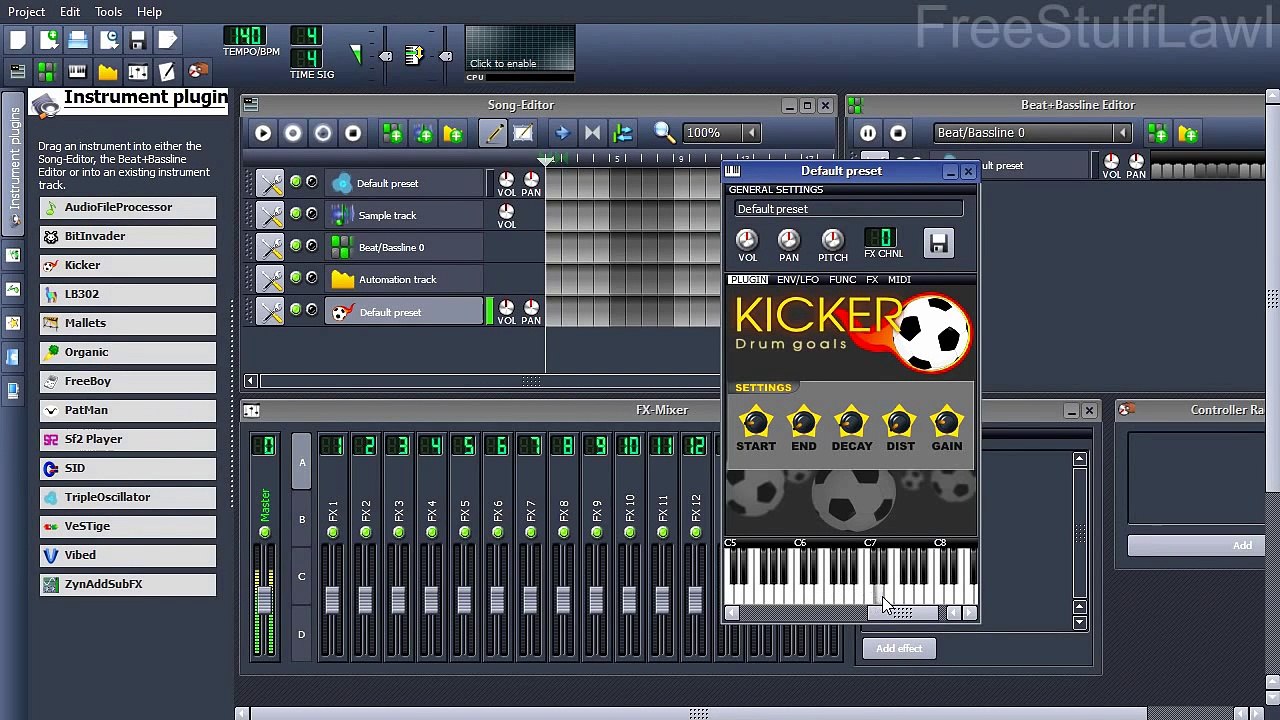Add a beat/bassline in the Beat+Bassline Editor
The height and width of the screenshot is (720, 1280).
tap(1158, 133)
